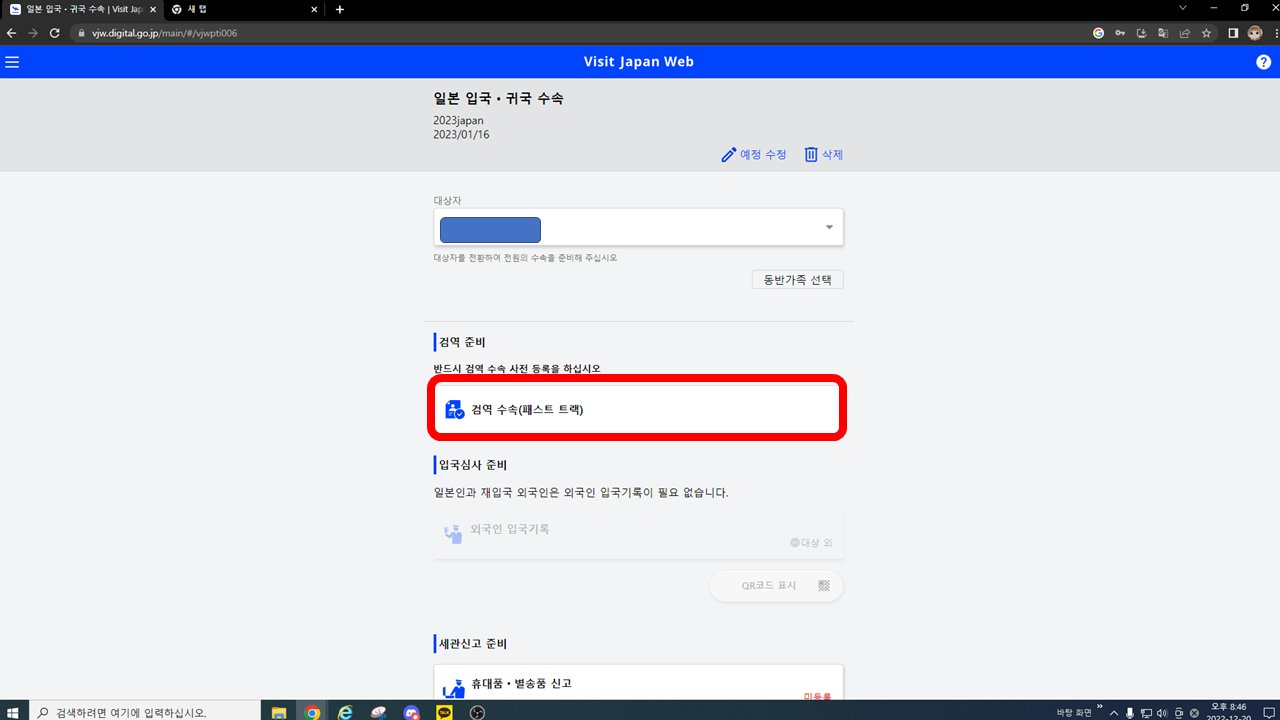Open 휴대품・별송품 신고 item
The height and width of the screenshot is (720, 1280).
click(x=638, y=683)
